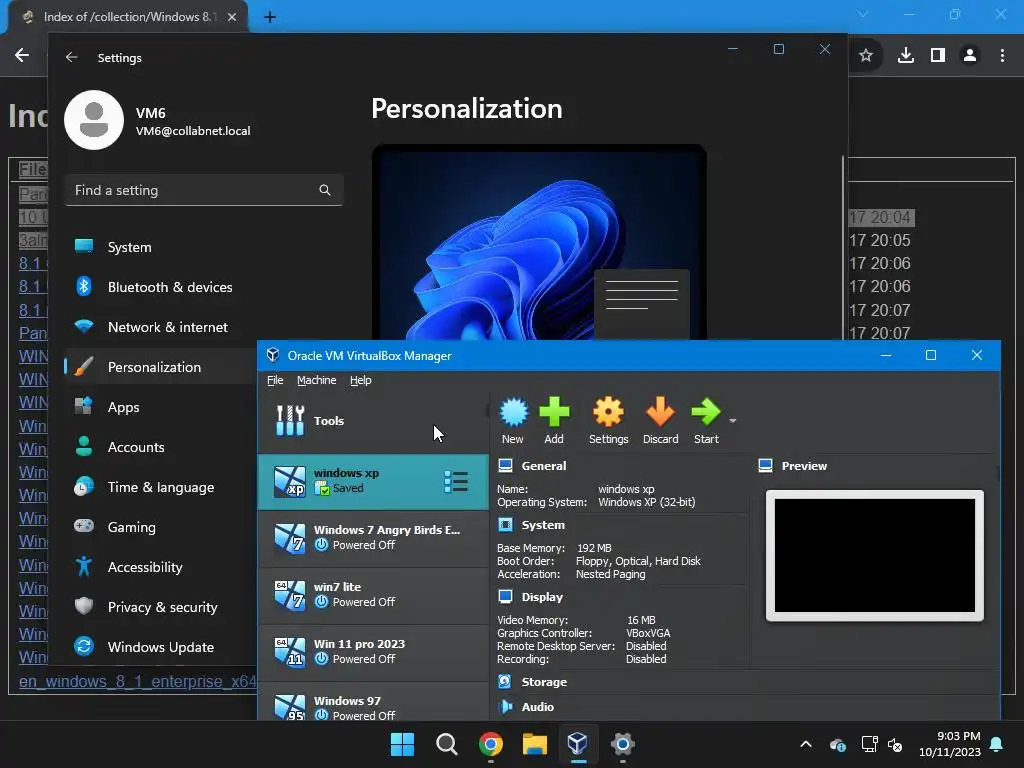
Task: Toggle Chrome side panel icon
Action: click(x=938, y=56)
